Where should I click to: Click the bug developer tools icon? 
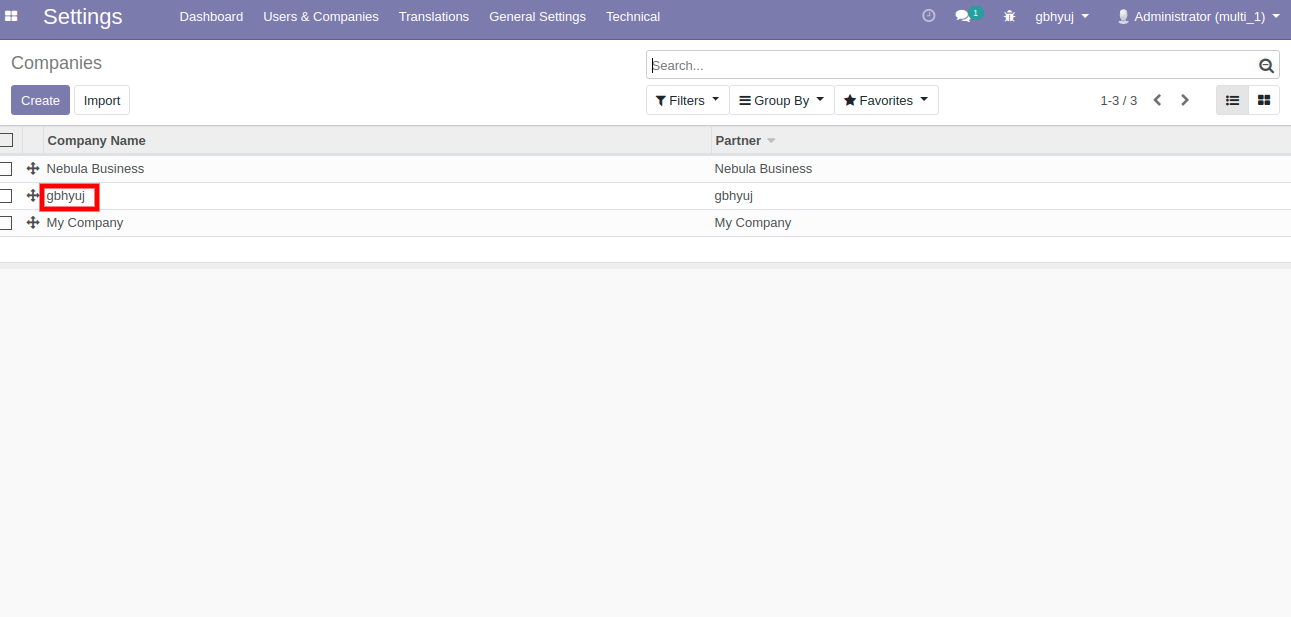click(1009, 16)
